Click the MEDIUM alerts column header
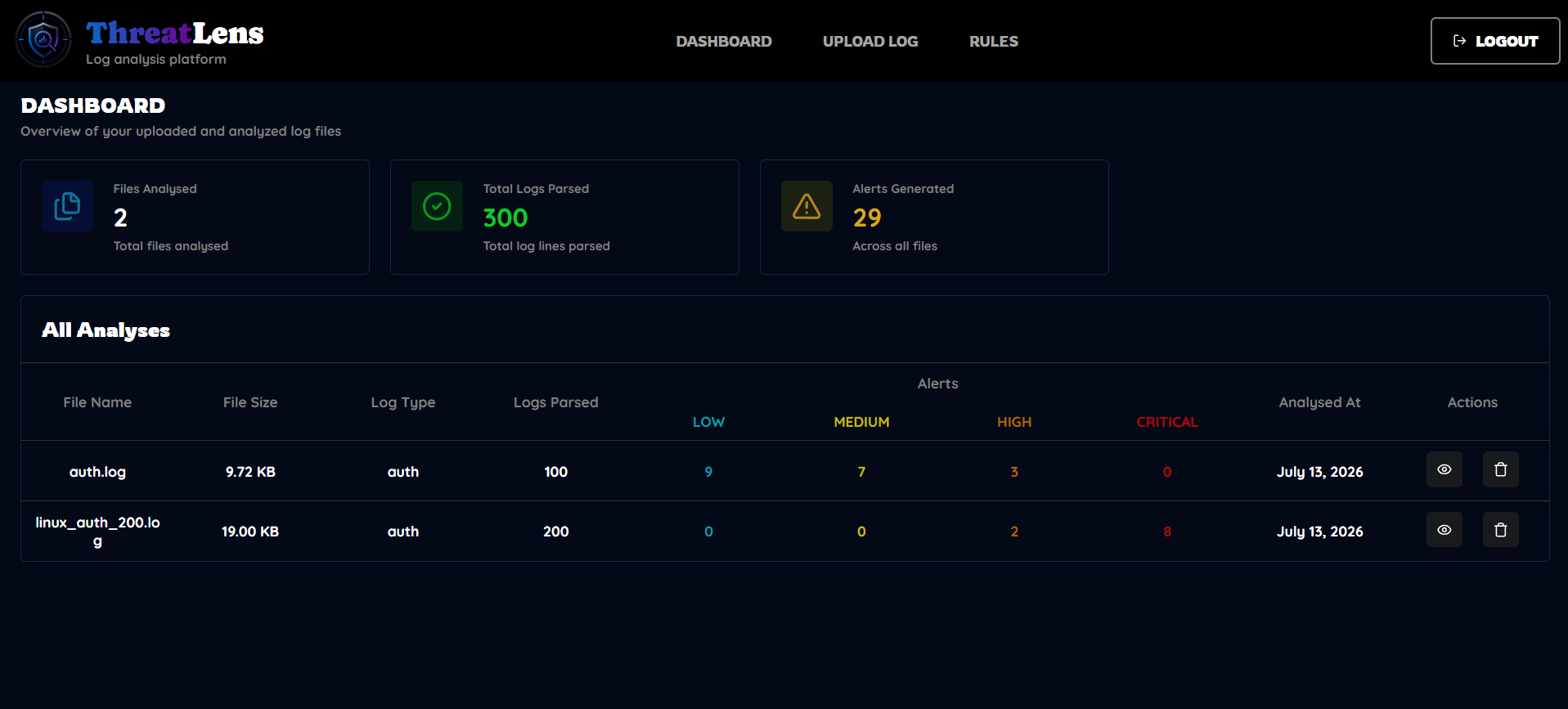This screenshot has height=709, width=1568. tap(861, 422)
